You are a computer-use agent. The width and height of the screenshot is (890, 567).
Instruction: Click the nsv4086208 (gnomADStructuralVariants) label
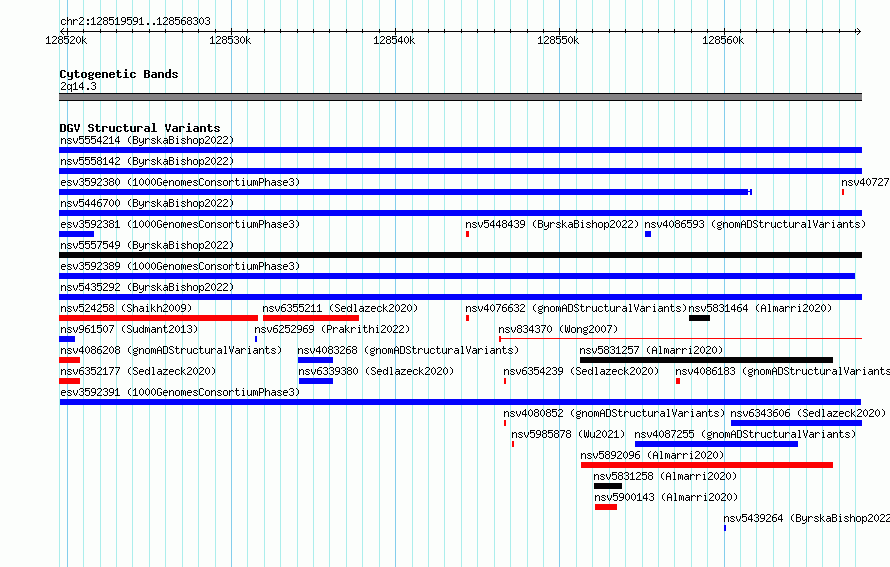(171, 350)
